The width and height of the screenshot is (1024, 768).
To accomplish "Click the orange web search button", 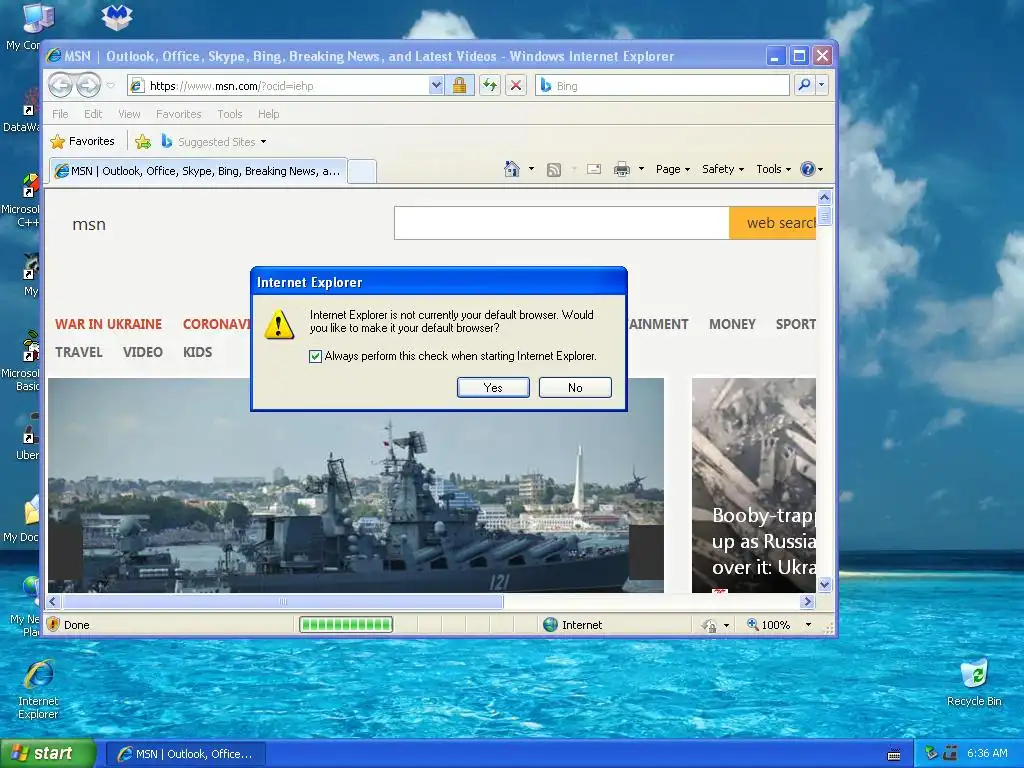I will [773, 223].
